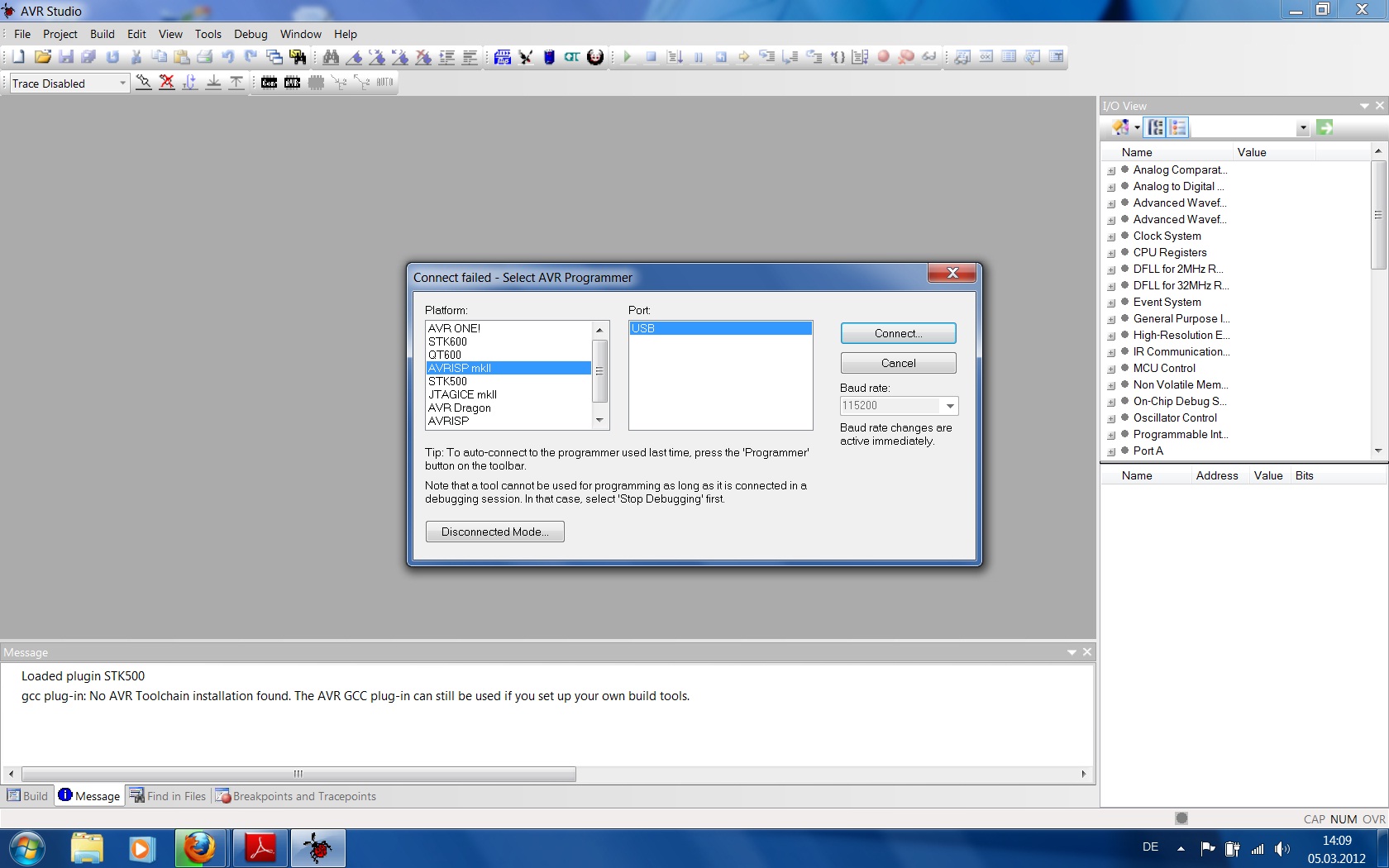Switch to the Build tab
This screenshot has width=1389, height=868.
tap(28, 796)
